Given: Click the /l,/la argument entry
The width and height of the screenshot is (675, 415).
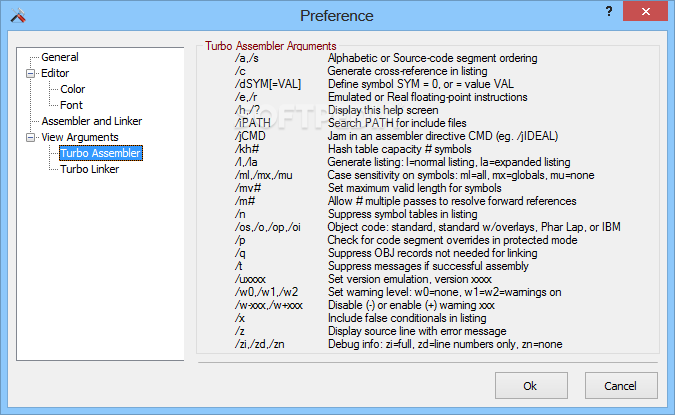Looking at the screenshot, I should [x=246, y=162].
